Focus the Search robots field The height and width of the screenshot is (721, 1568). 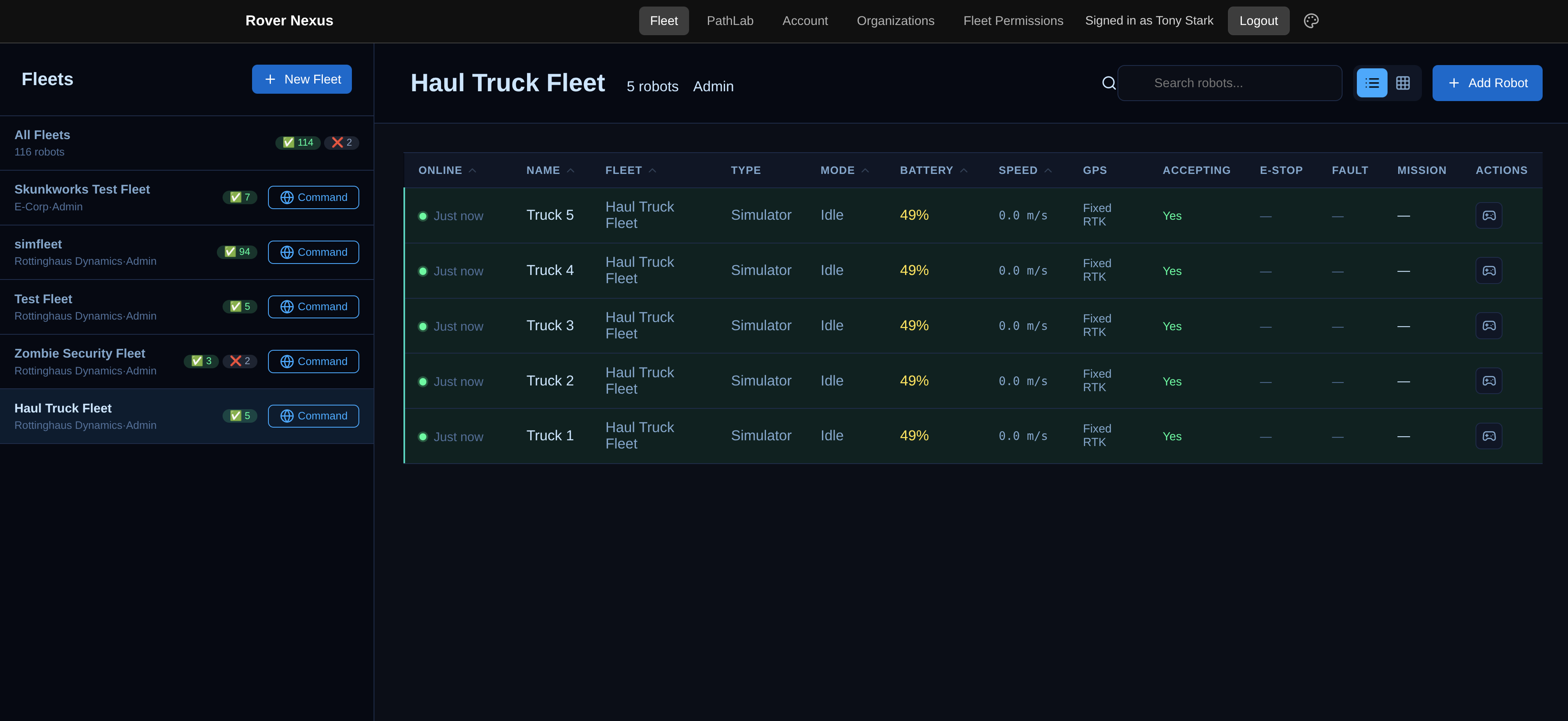[1230, 83]
